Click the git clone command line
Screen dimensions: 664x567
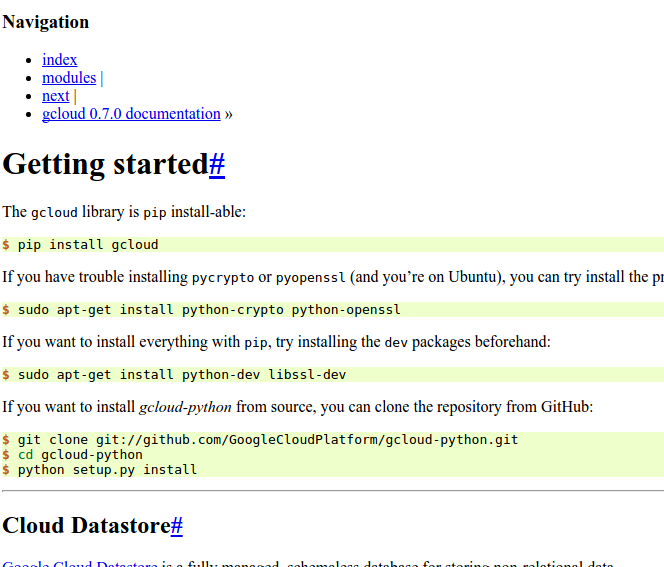point(268,440)
